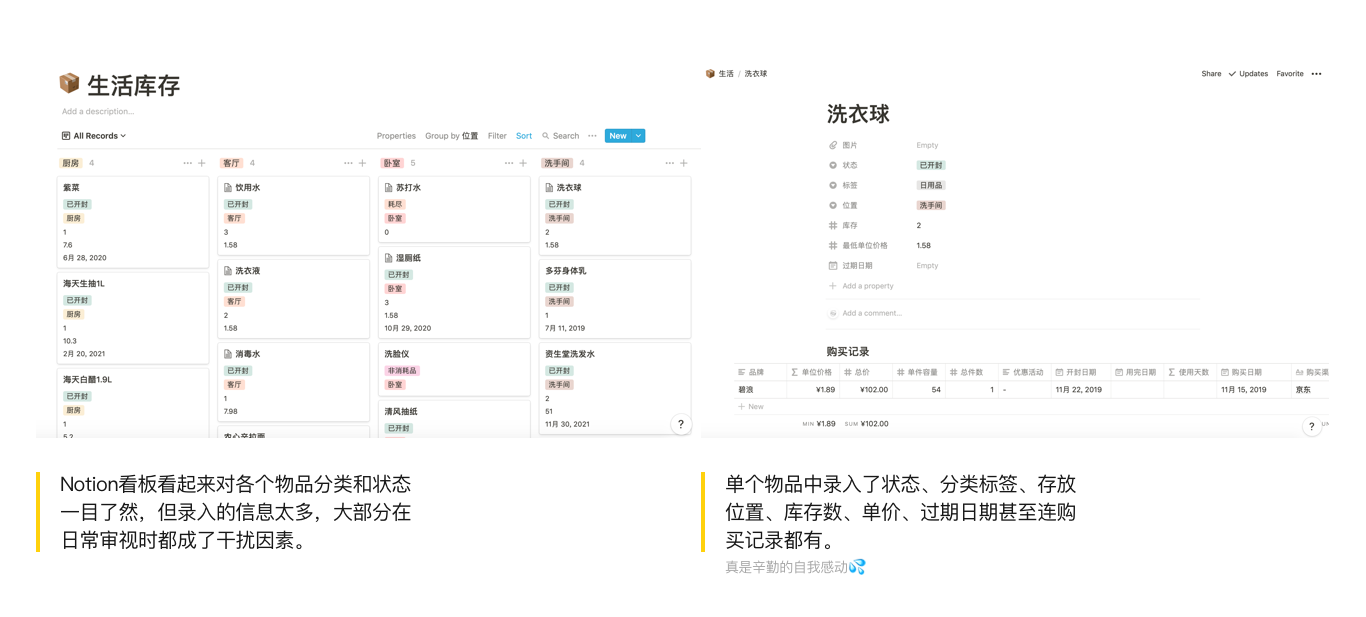Open the page three-dot menu beside Favorite
Screen dimensions: 1366x617
pyautogui.click(x=1316, y=74)
